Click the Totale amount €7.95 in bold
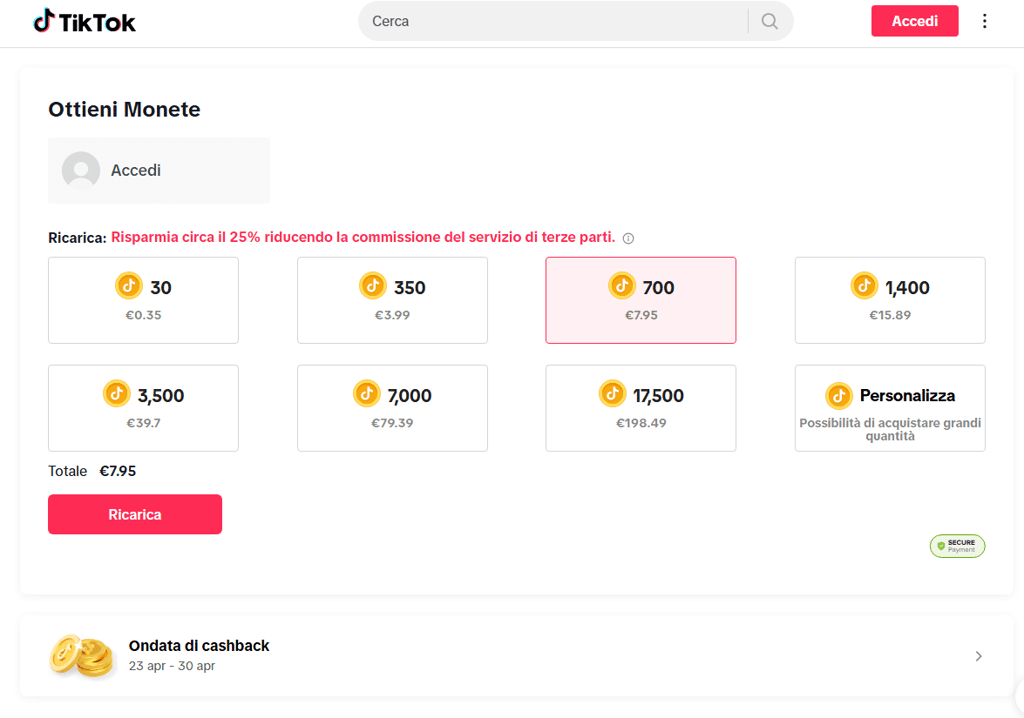The image size is (1024, 718). point(118,471)
